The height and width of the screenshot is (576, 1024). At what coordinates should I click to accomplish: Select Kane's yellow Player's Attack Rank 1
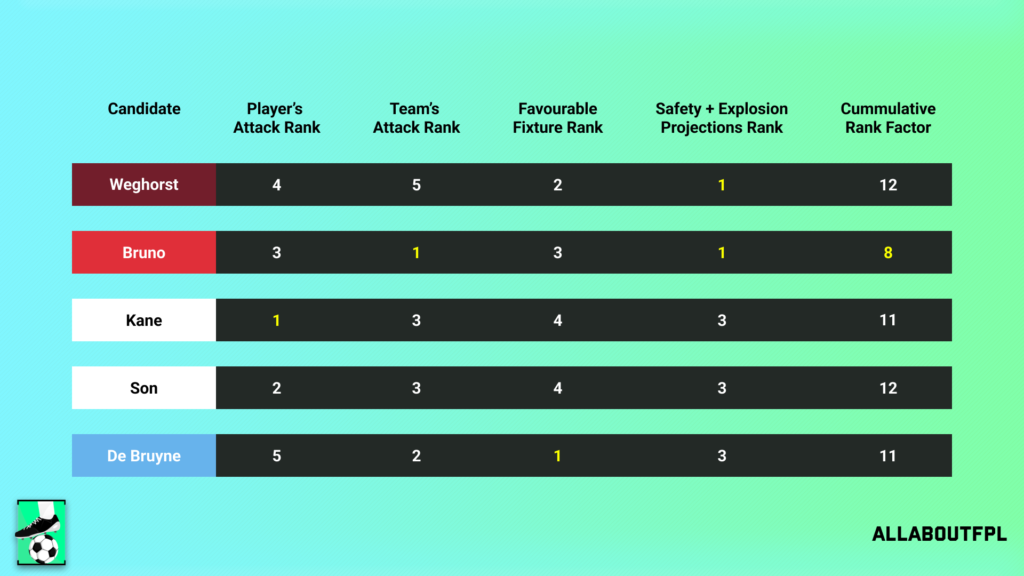click(x=276, y=321)
